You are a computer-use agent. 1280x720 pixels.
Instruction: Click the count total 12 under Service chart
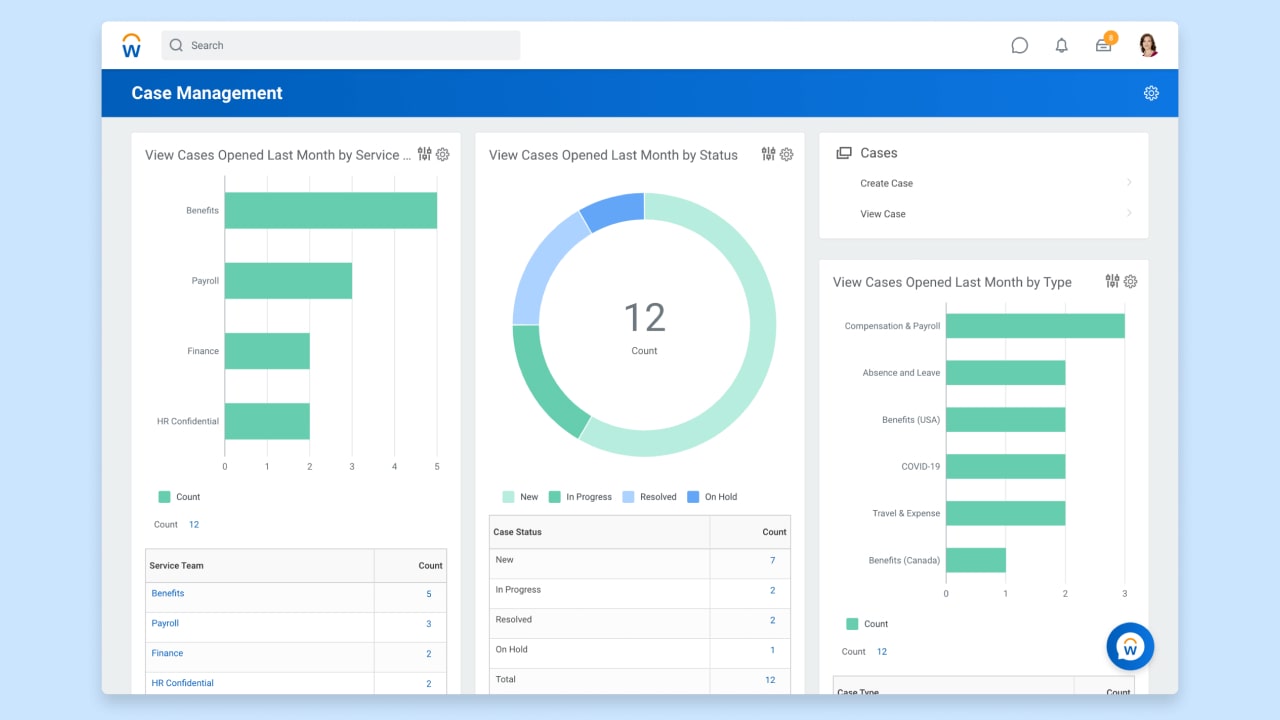tap(194, 524)
